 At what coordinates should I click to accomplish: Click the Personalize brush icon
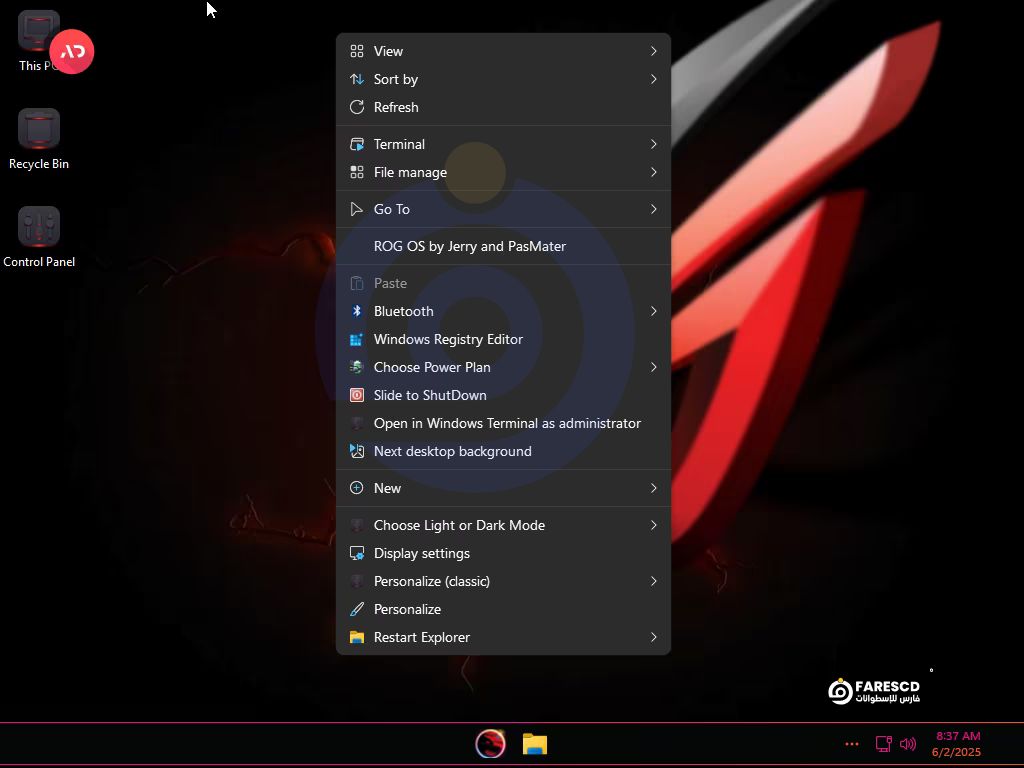tap(357, 609)
